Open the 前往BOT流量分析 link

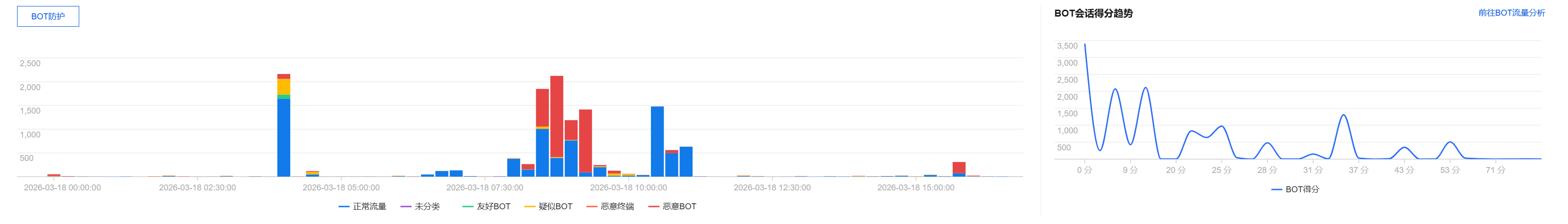1511,13
